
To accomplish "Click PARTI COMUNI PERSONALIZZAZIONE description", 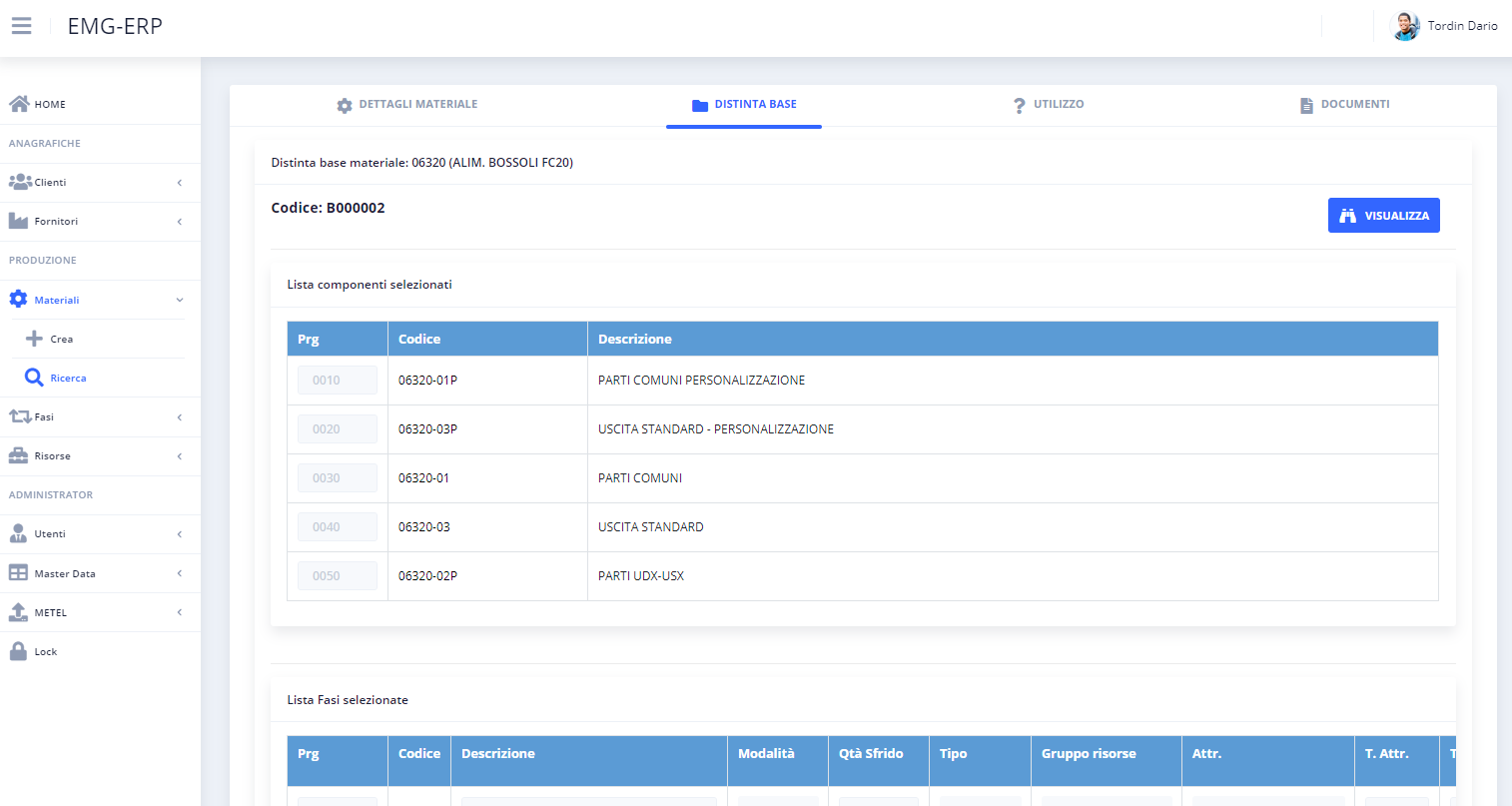I will coord(701,381).
